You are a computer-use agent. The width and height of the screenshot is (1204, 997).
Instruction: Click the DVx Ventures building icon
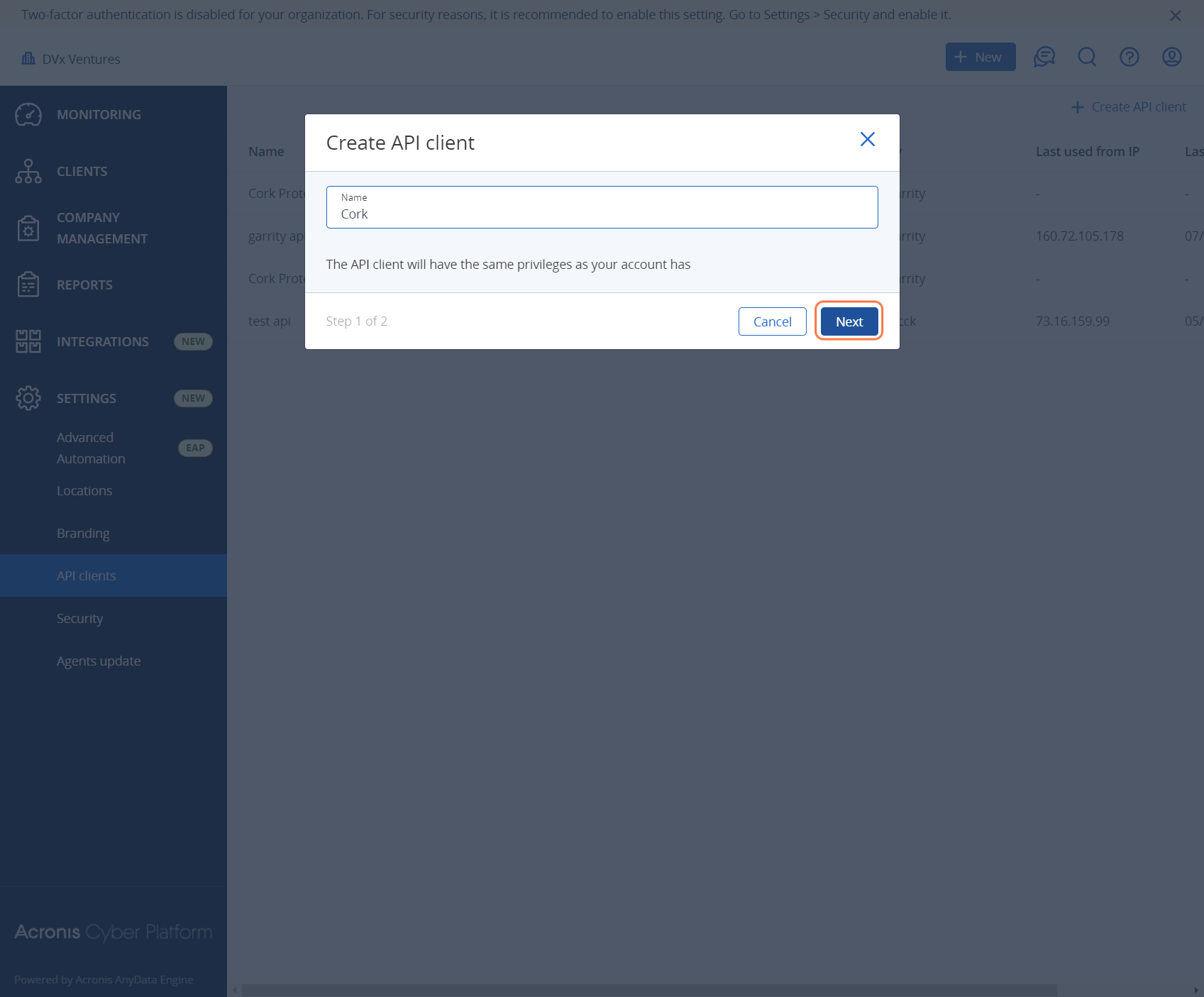pos(28,59)
